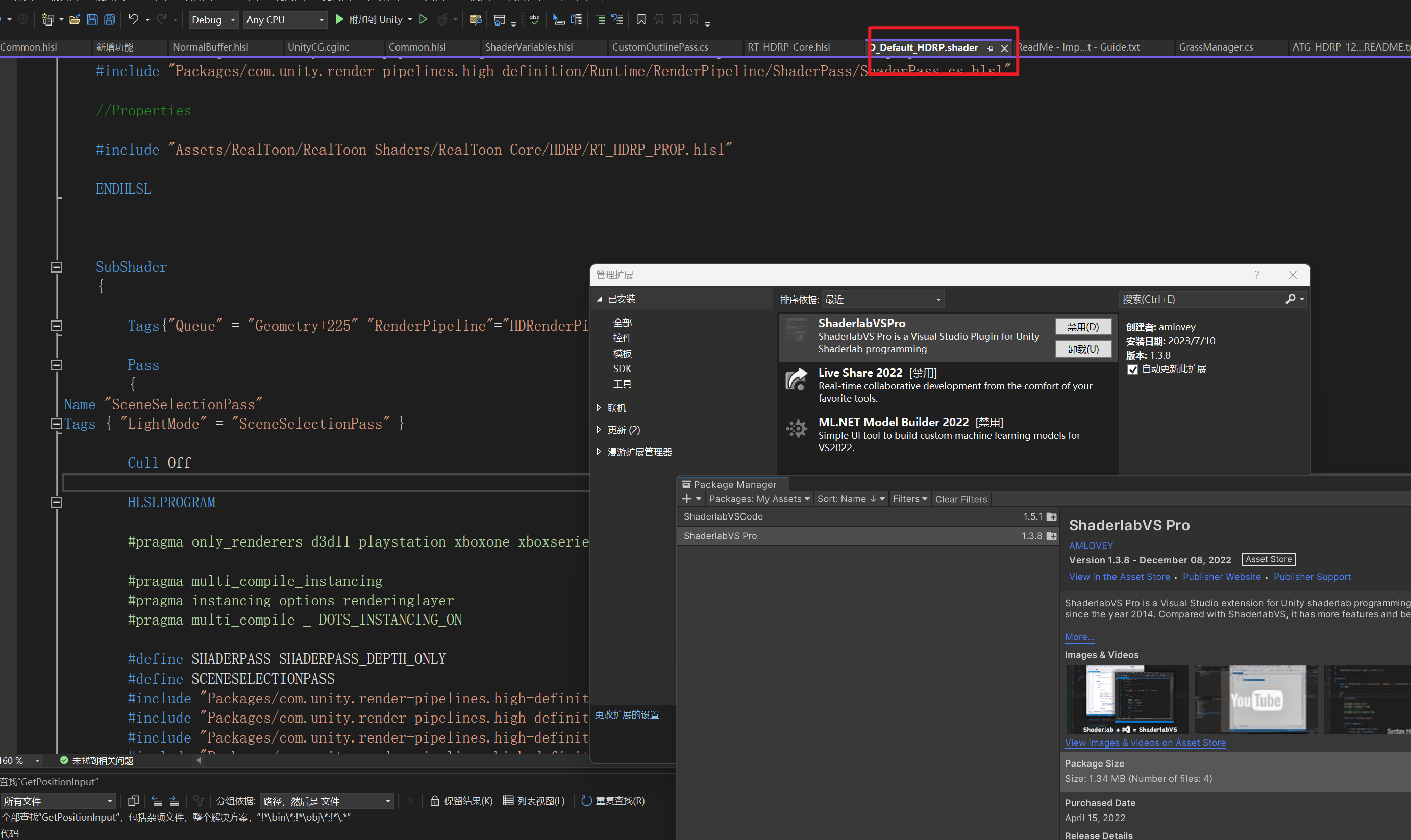Switch to 列表视图 list view icon
Screen dimensions: 1411x840
[508, 800]
